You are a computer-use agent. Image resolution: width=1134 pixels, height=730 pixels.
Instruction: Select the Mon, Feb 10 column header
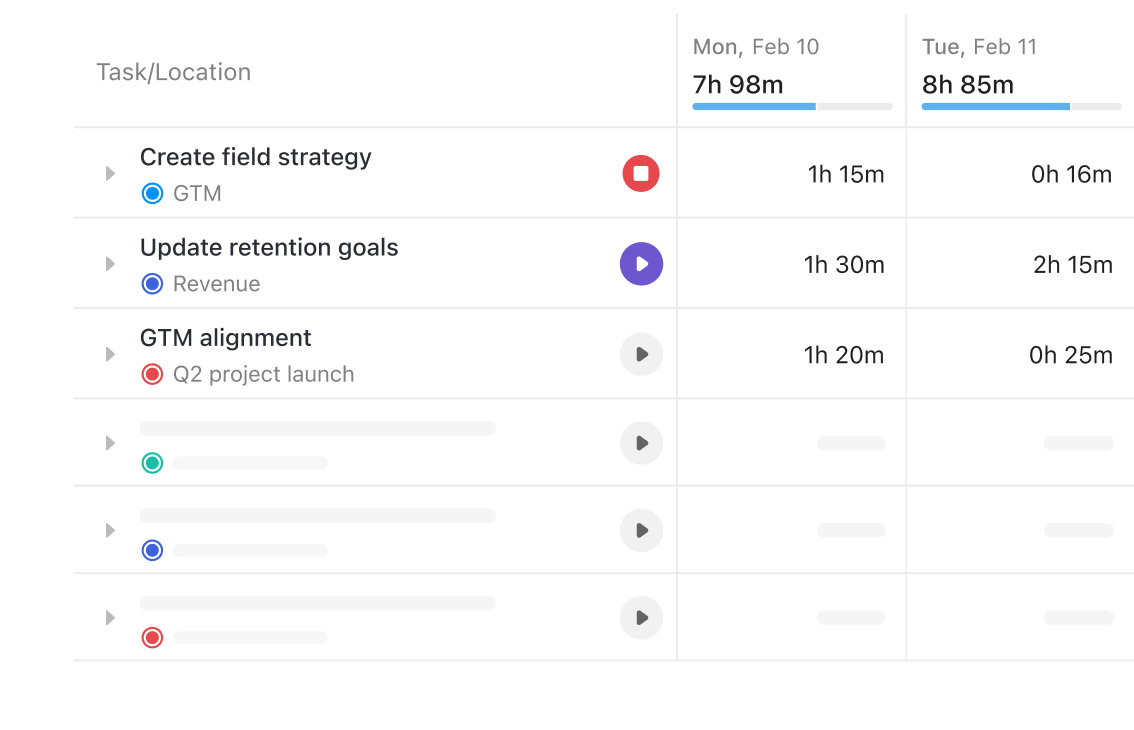(755, 47)
